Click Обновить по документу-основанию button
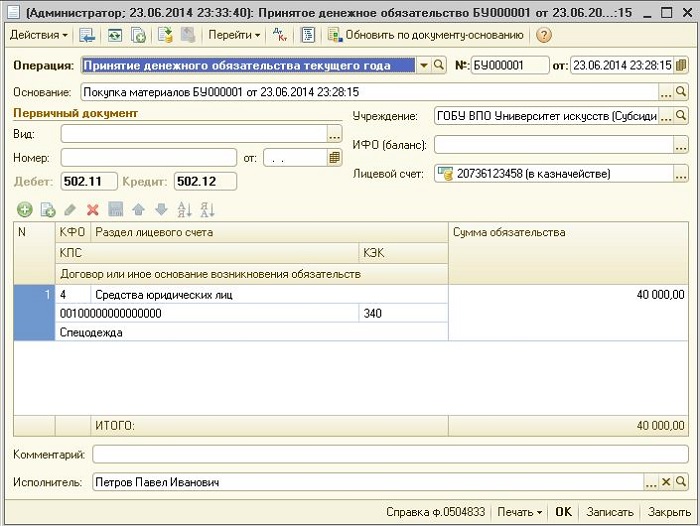Viewport: 700px width, 526px height. 426,35
